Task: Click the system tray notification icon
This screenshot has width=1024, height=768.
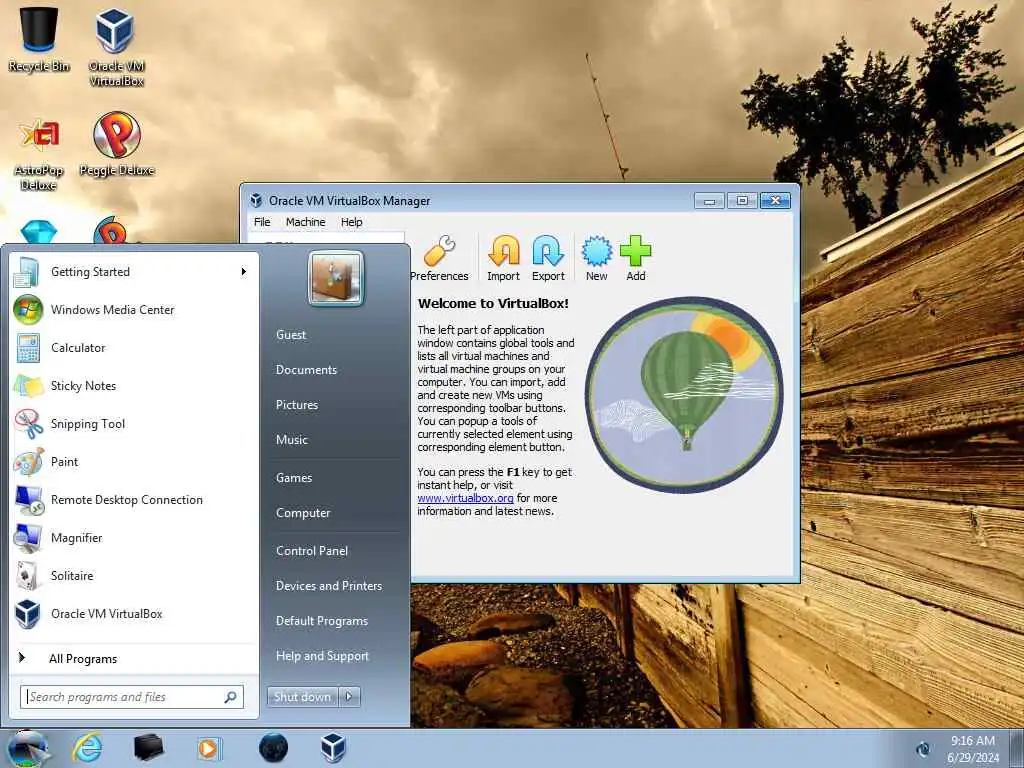Action: pos(923,749)
